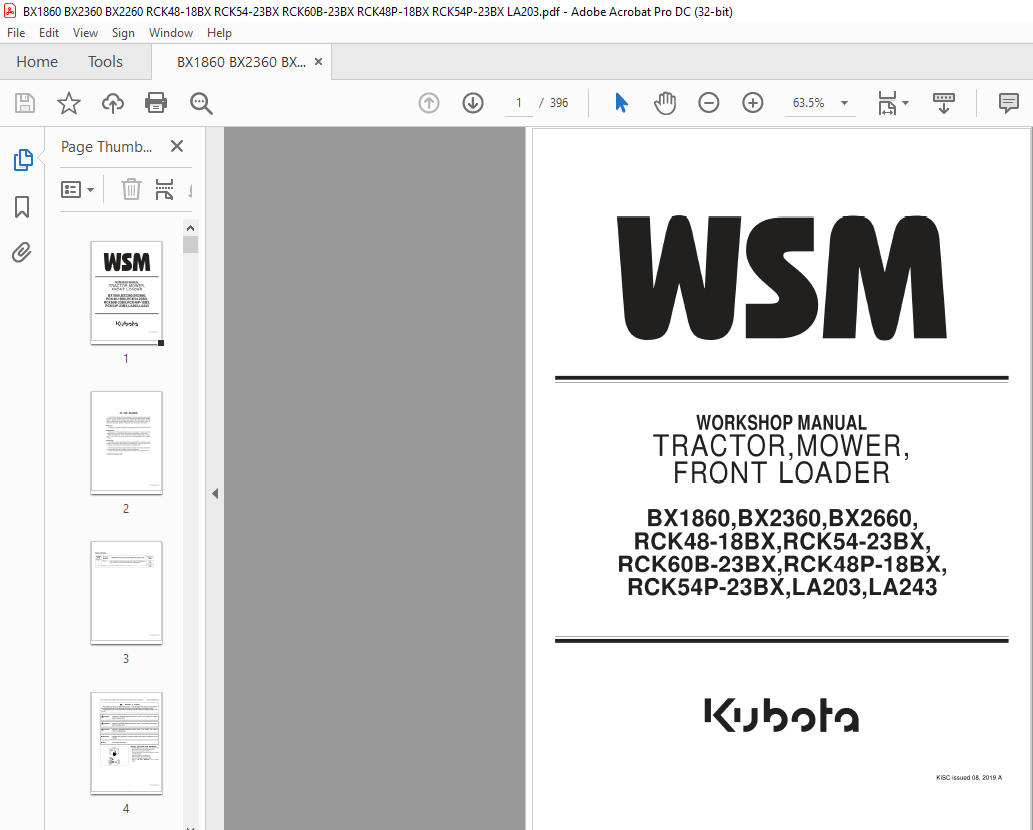This screenshot has width=1033, height=830.
Task: Zoom out with minus button
Action: (x=709, y=103)
